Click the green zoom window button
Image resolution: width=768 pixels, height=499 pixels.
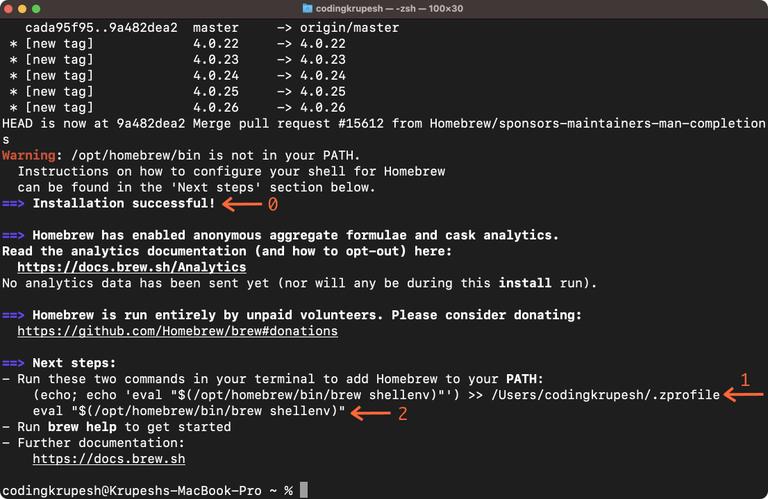[x=36, y=9]
